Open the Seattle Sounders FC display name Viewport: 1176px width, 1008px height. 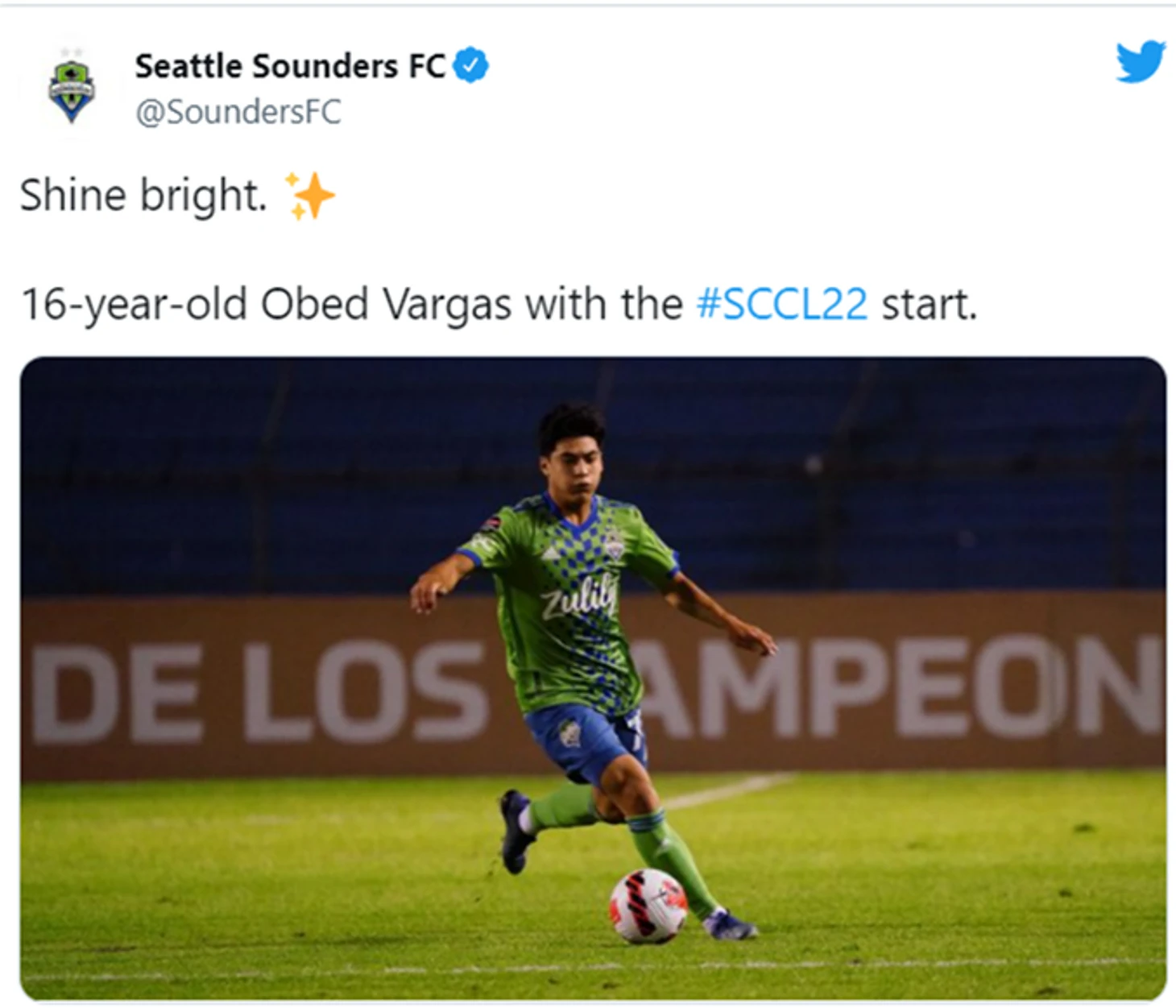290,66
